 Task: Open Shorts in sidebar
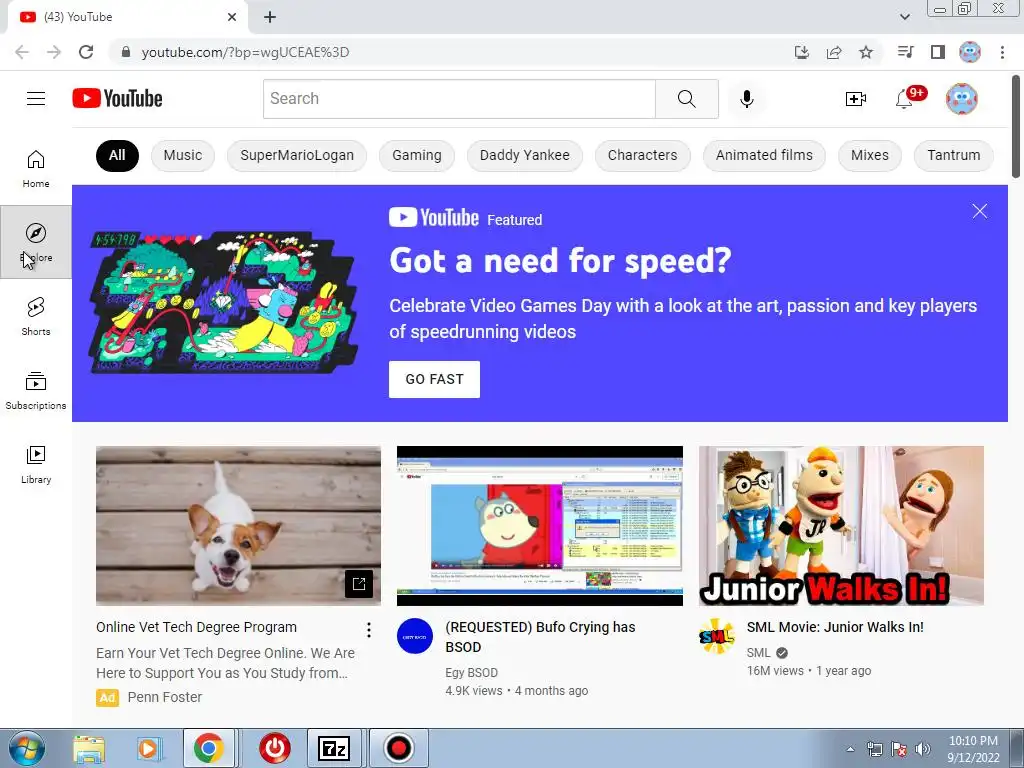click(x=36, y=317)
